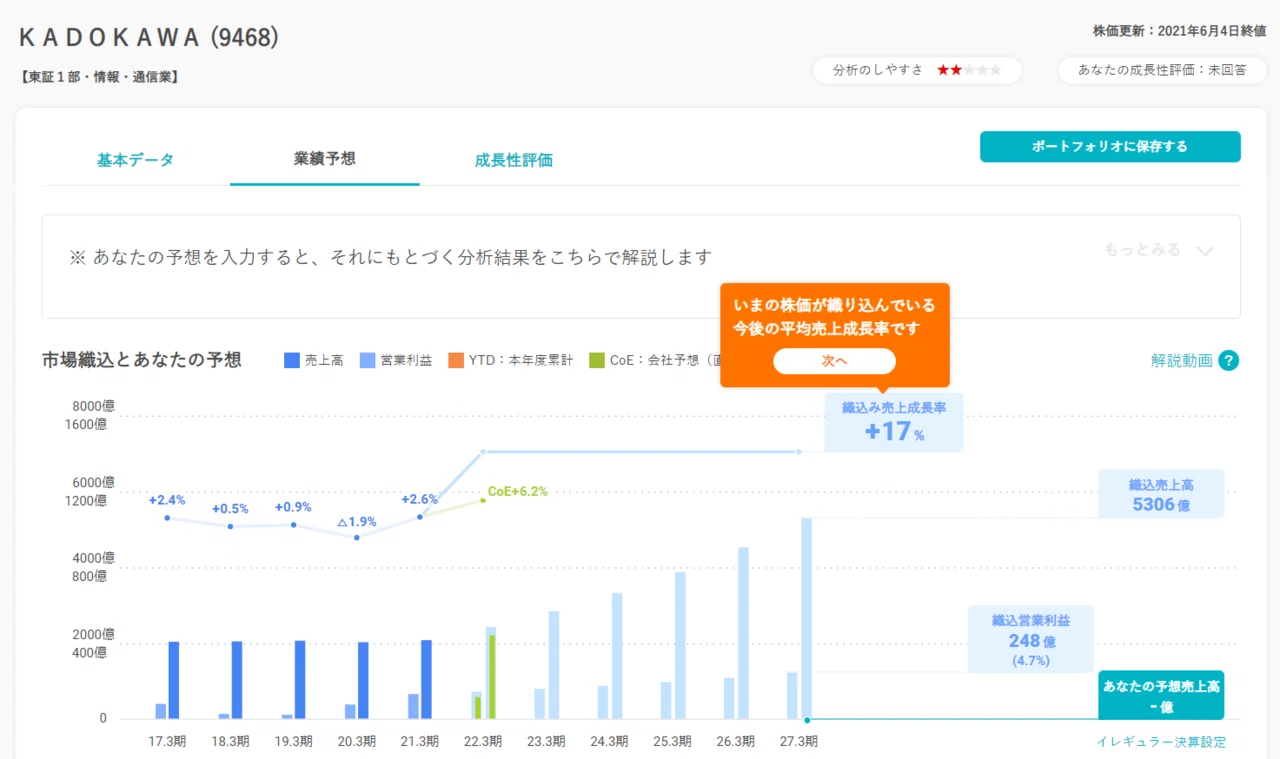Image resolution: width=1280 pixels, height=759 pixels.
Task: Select the 業績予想 tab
Action: point(325,158)
